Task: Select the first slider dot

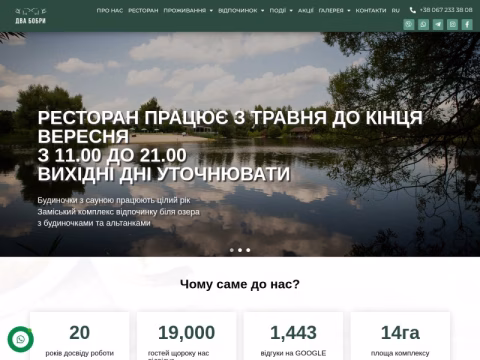Action: click(x=232, y=250)
